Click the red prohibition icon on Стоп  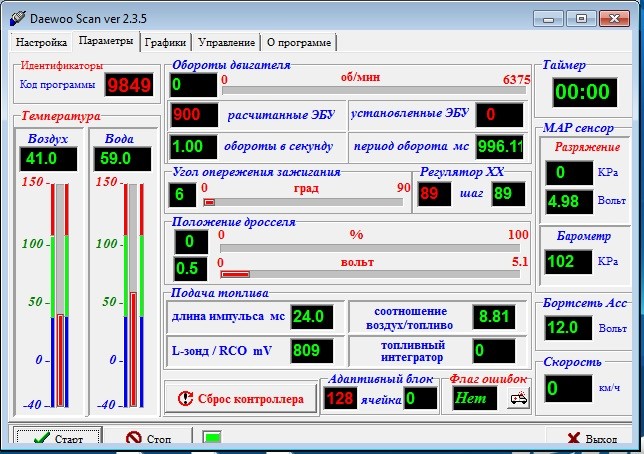point(133,438)
